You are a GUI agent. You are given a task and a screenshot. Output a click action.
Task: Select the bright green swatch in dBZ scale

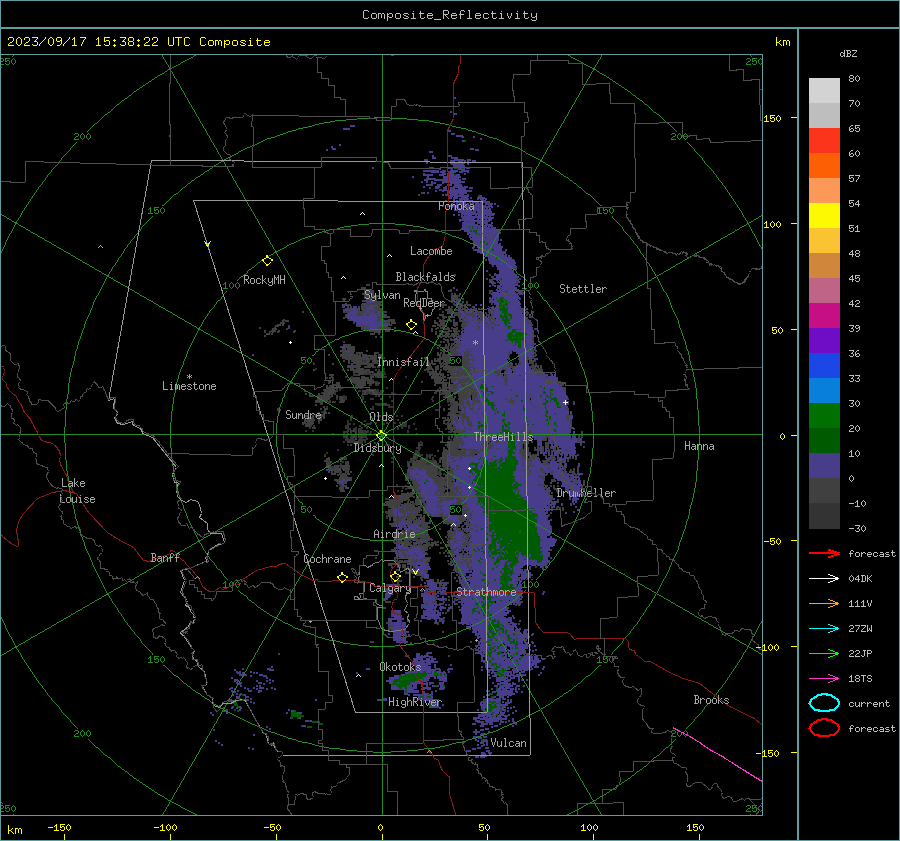[x=824, y=415]
